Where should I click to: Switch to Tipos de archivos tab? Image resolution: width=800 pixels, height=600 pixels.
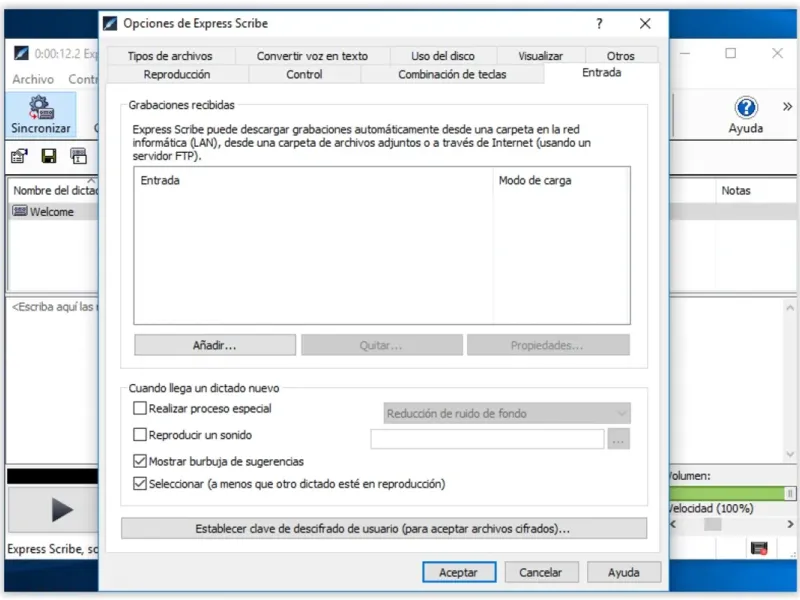pyautogui.click(x=170, y=56)
